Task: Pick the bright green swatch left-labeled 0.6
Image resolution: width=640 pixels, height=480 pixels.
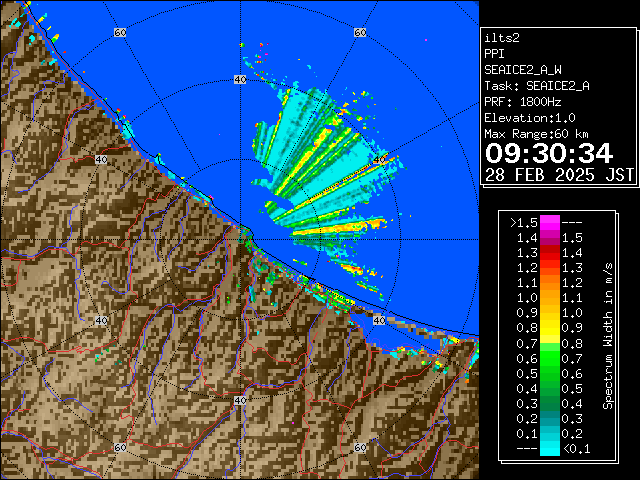Action: (x=550, y=358)
